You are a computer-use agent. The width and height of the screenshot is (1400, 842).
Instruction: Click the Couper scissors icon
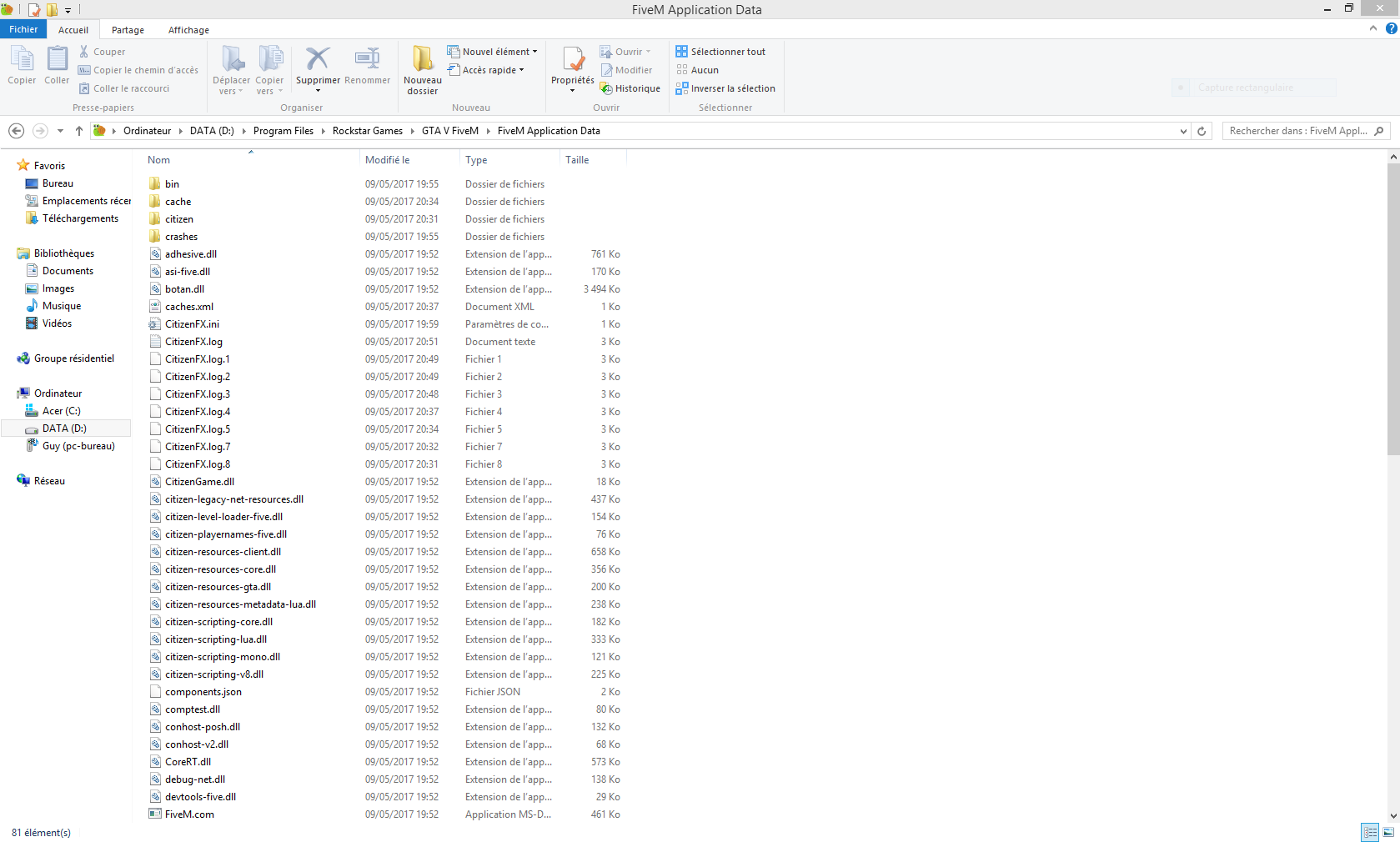click(x=83, y=52)
